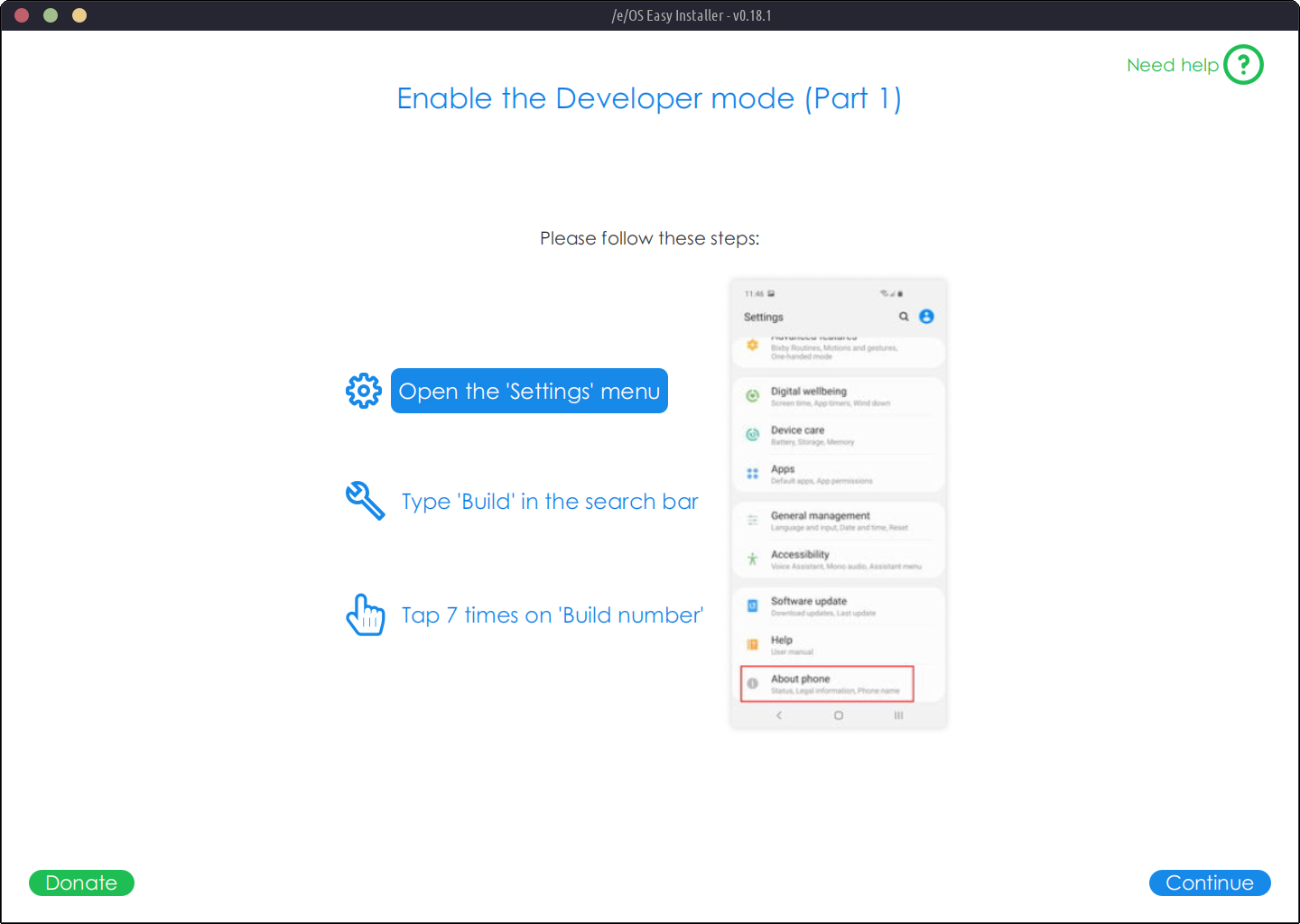Click the four-dot Apps icon in phone image

[752, 474]
